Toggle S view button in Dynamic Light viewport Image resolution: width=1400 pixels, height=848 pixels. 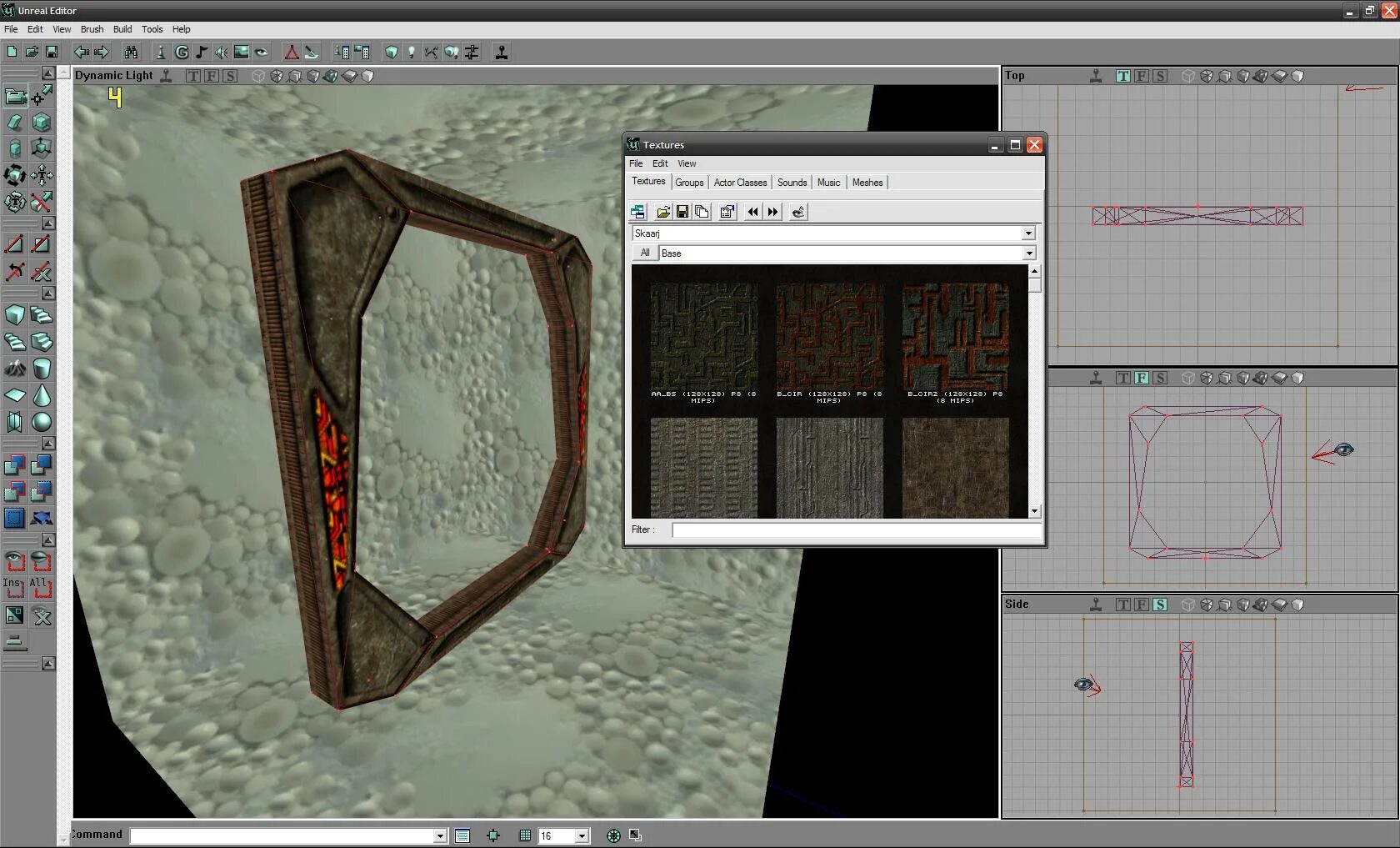(230, 76)
